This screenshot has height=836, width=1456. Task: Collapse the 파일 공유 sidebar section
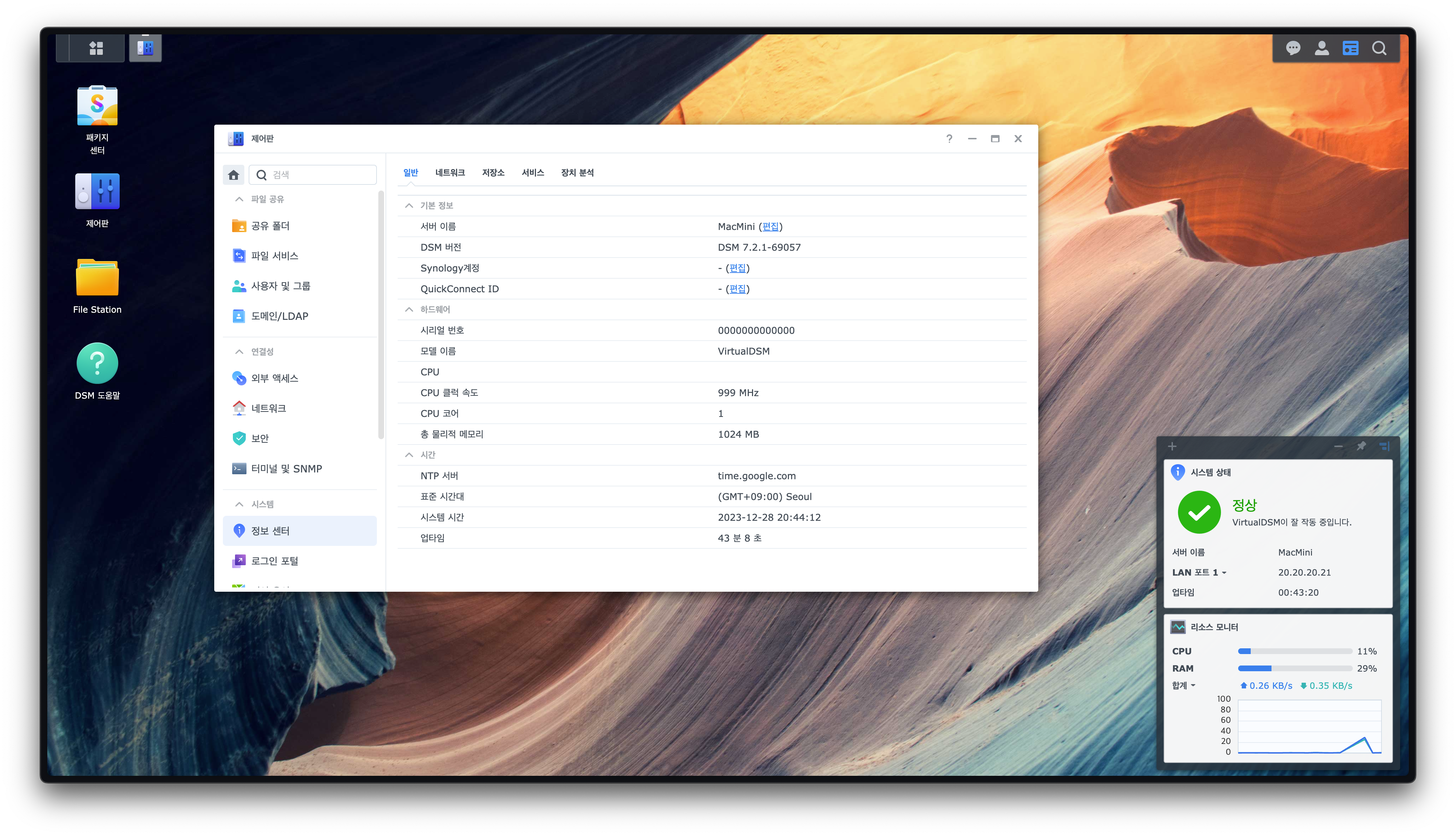pyautogui.click(x=239, y=199)
